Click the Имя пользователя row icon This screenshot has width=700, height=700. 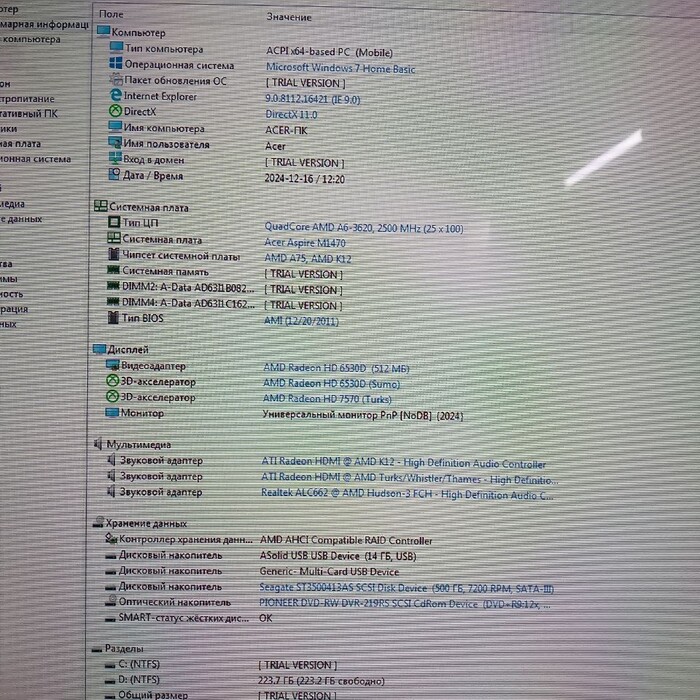click(115, 142)
